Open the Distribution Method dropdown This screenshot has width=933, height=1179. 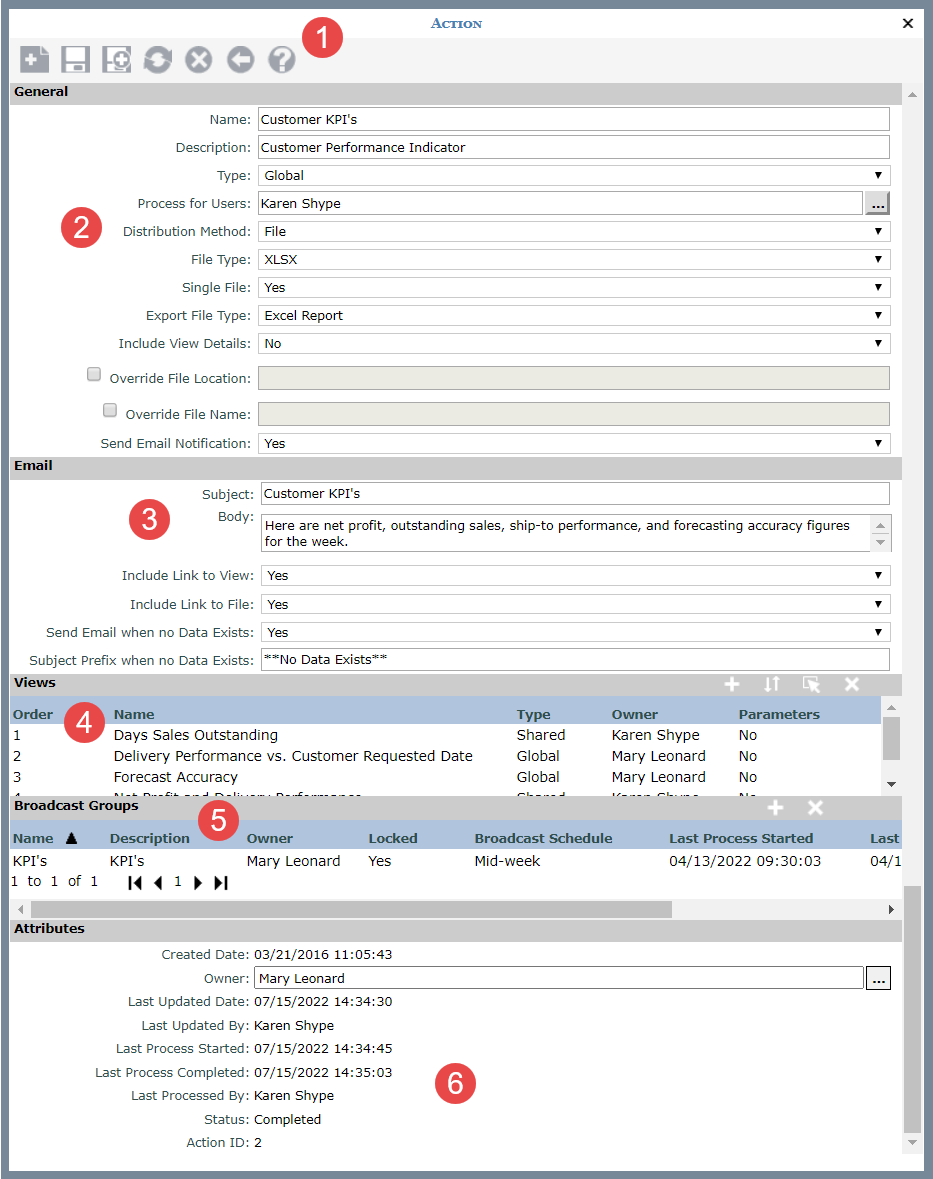(x=574, y=232)
